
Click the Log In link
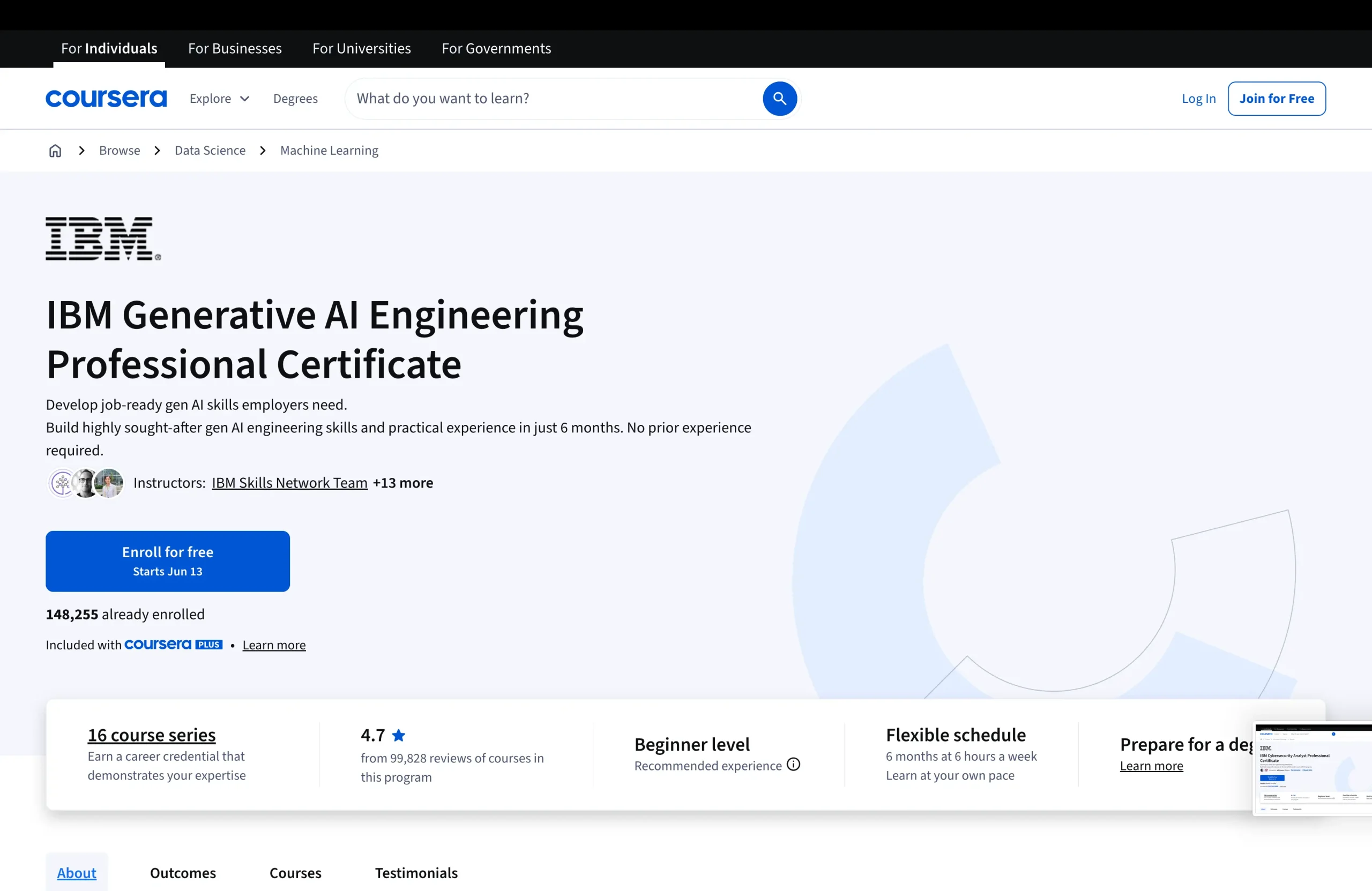[x=1198, y=99]
